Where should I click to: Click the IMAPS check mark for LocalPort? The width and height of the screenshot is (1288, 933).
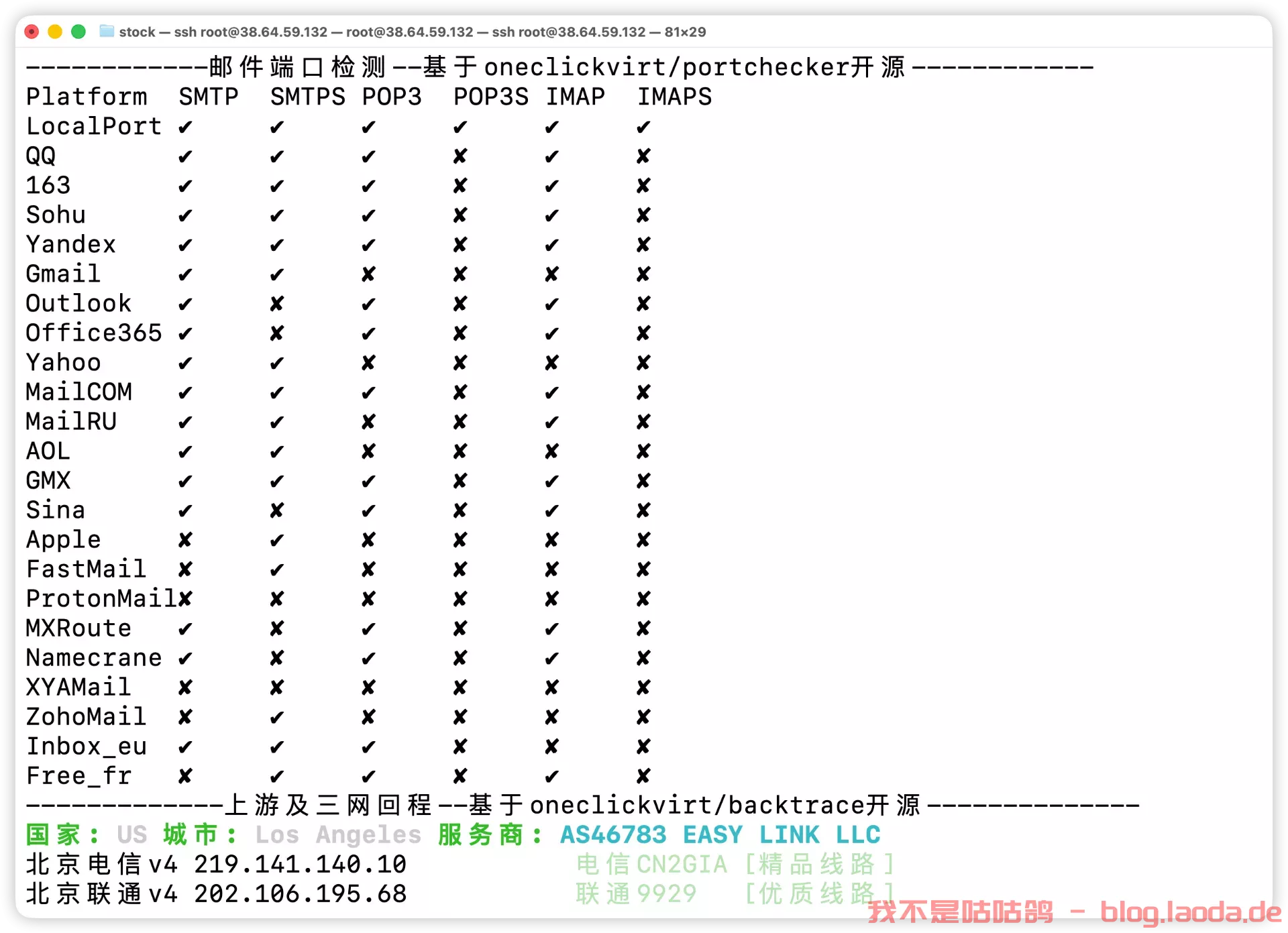tap(643, 127)
